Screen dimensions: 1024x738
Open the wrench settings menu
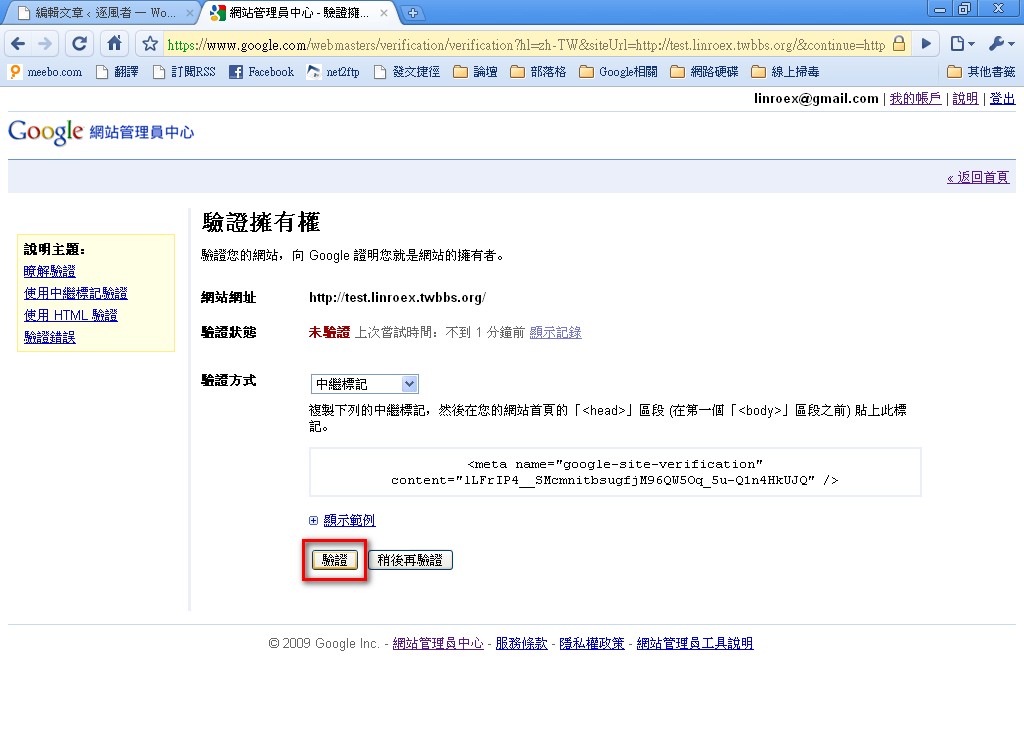[x=1001, y=44]
